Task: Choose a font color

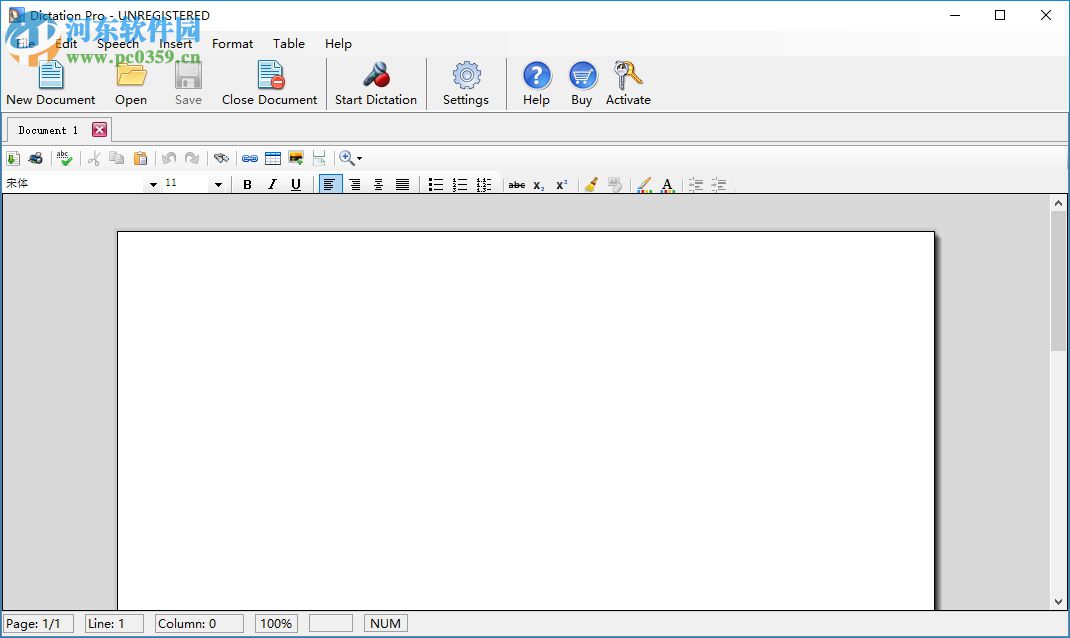Action: pos(667,184)
